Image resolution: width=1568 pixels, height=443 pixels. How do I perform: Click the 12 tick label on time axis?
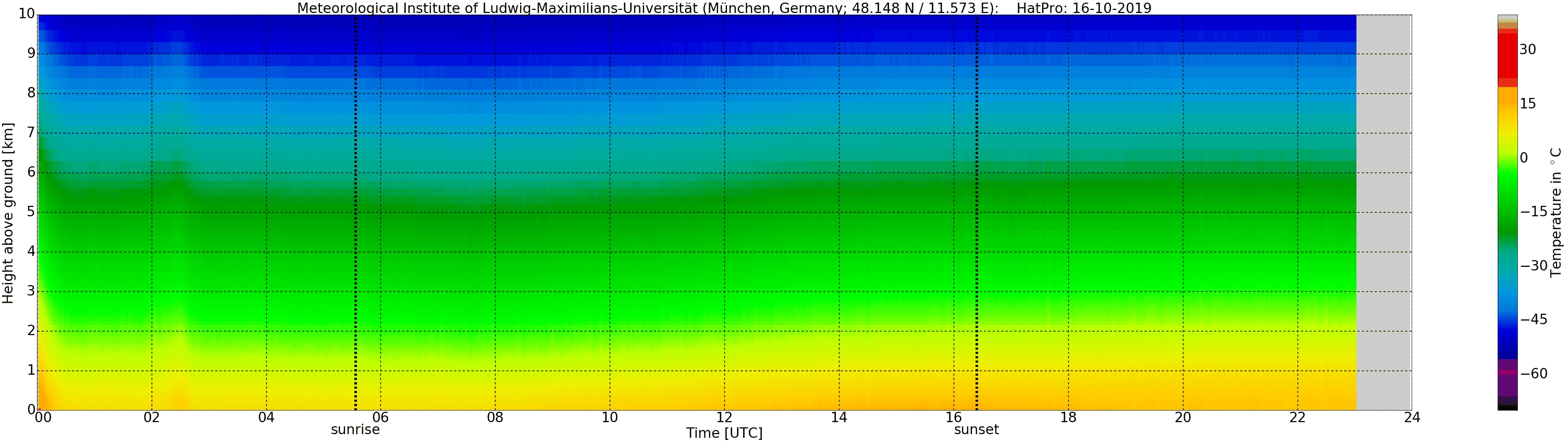[x=724, y=417]
